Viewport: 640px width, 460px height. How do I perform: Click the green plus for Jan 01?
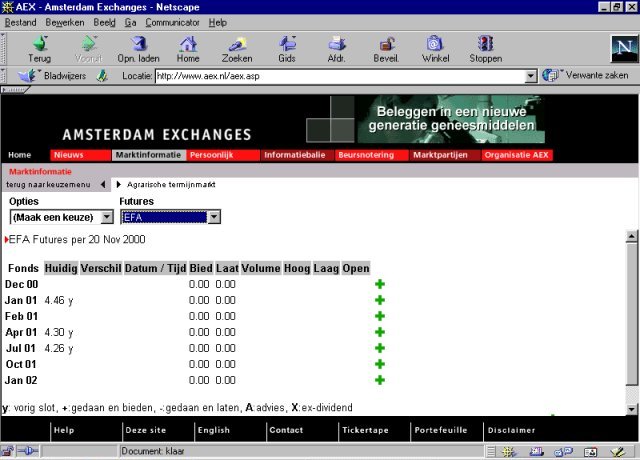[x=380, y=300]
